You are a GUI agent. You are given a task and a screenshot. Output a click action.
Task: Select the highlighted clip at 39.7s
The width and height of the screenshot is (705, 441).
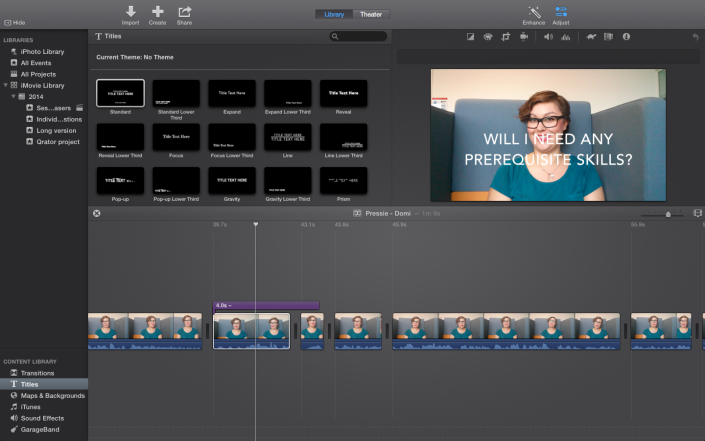[x=251, y=331]
